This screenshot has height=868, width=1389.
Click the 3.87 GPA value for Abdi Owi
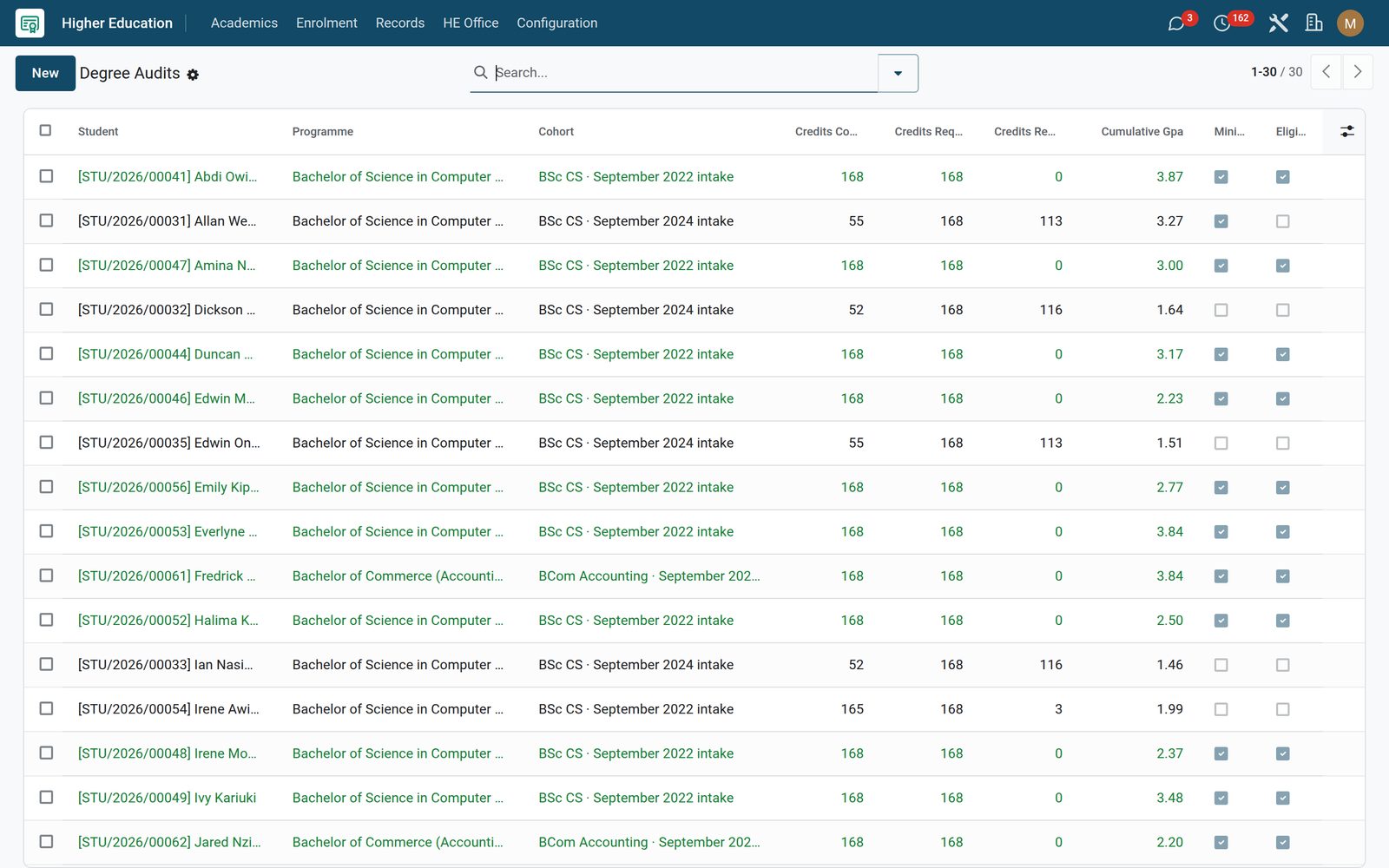coord(1169,177)
